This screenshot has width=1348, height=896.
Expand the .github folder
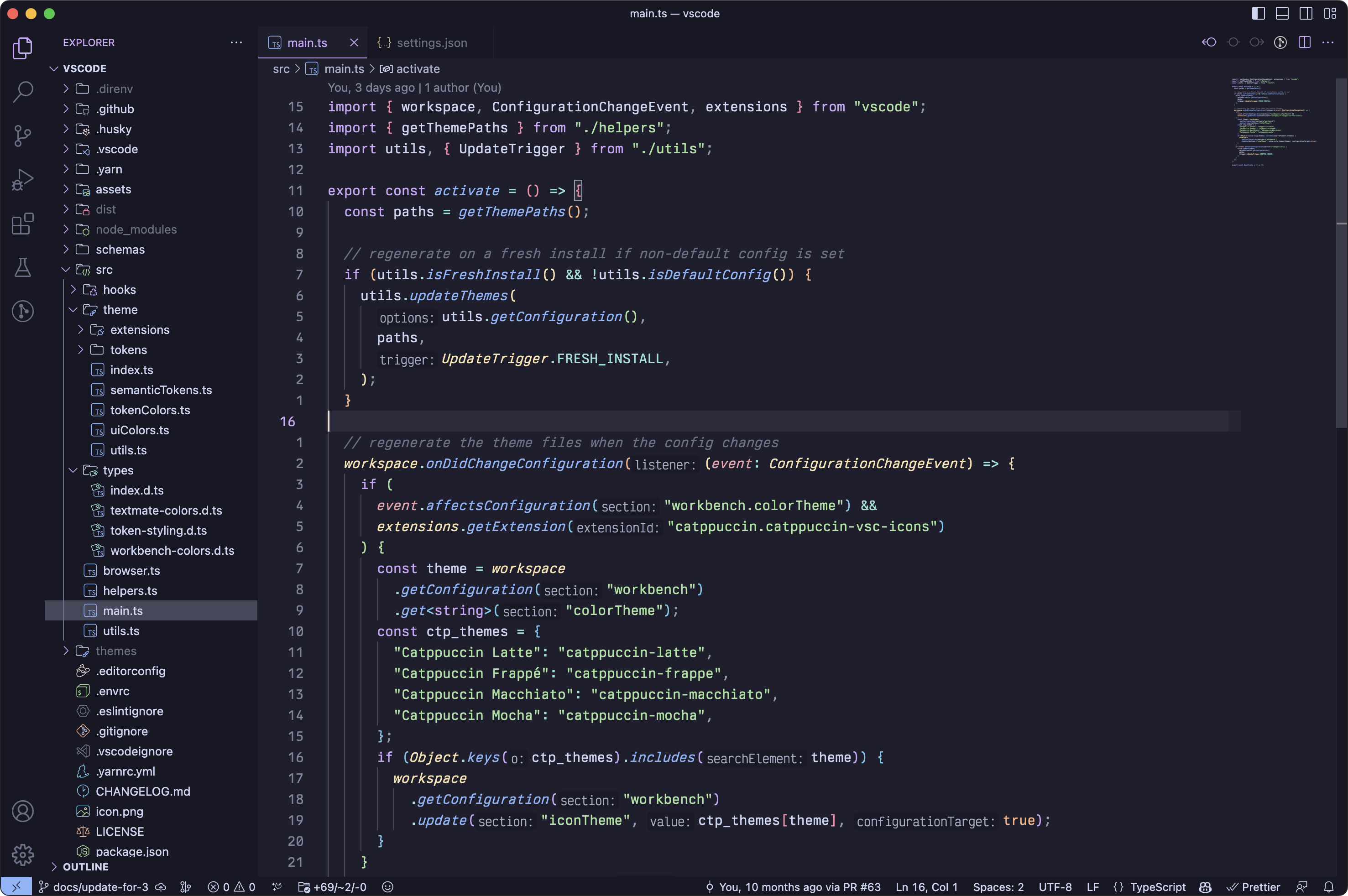click(151, 109)
